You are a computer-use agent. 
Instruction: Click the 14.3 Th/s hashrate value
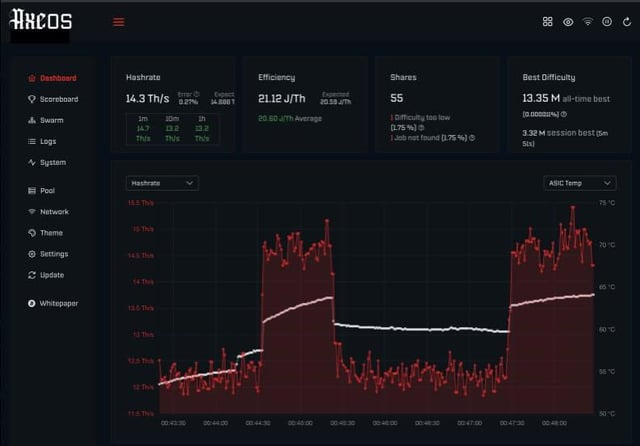pos(147,99)
